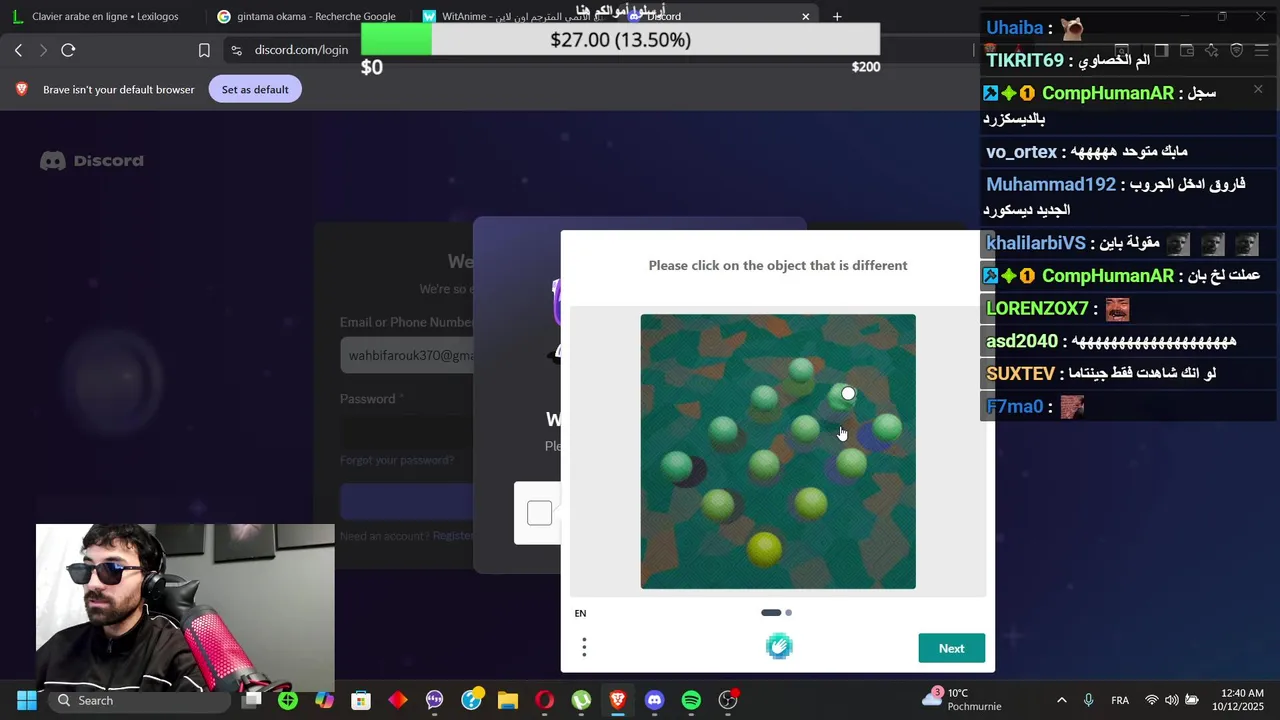Open the volume control in tray

pyautogui.click(x=1171, y=700)
